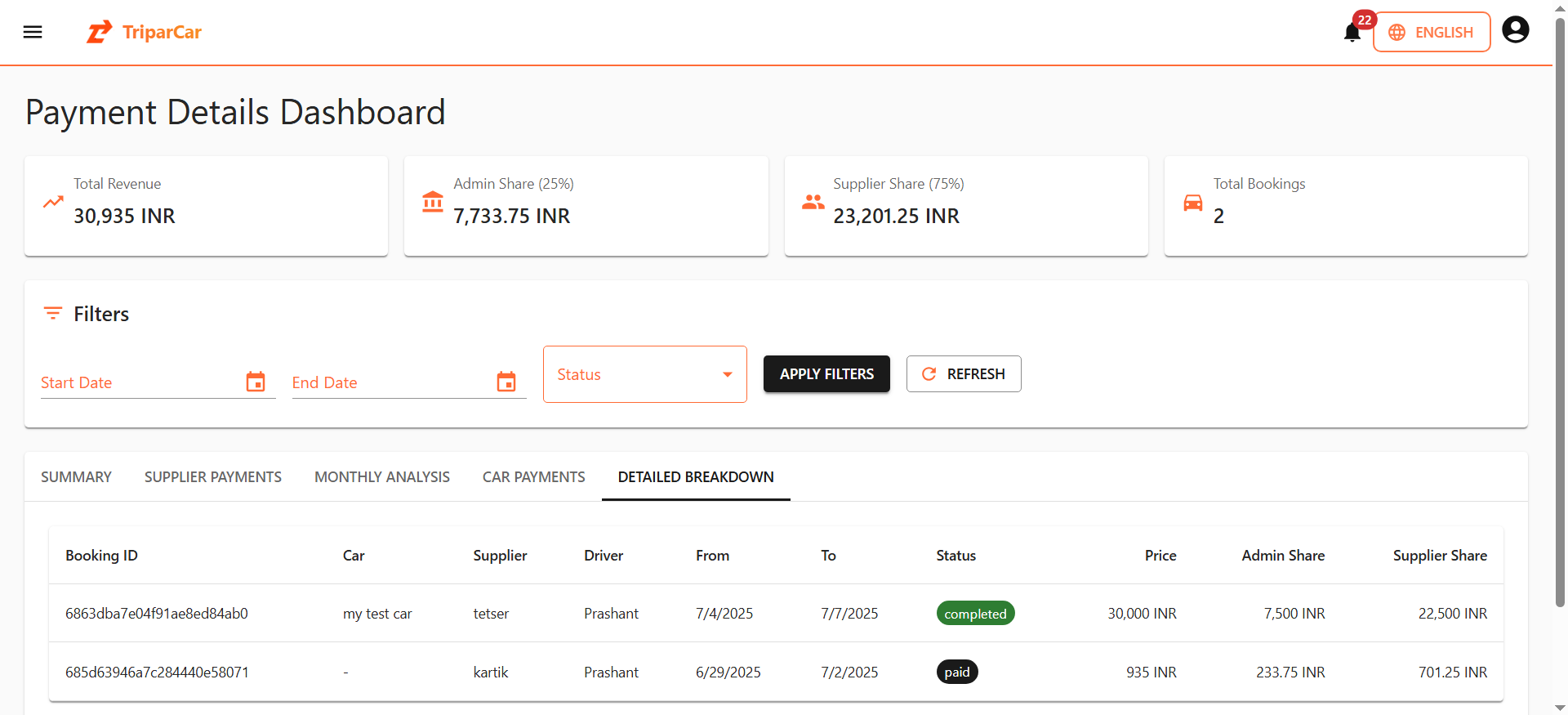Click the Refresh button
The image size is (1568, 715).
[964, 374]
